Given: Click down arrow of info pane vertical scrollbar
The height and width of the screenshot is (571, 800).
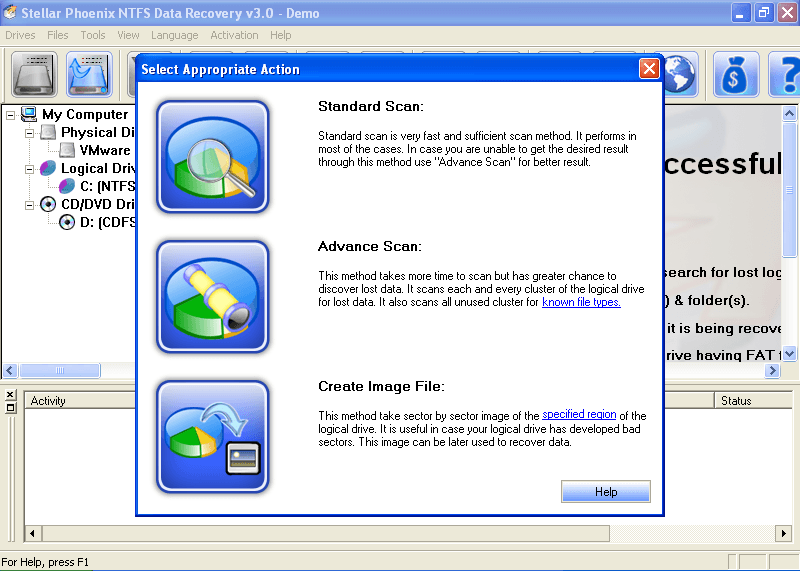Looking at the screenshot, I should tap(789, 354).
